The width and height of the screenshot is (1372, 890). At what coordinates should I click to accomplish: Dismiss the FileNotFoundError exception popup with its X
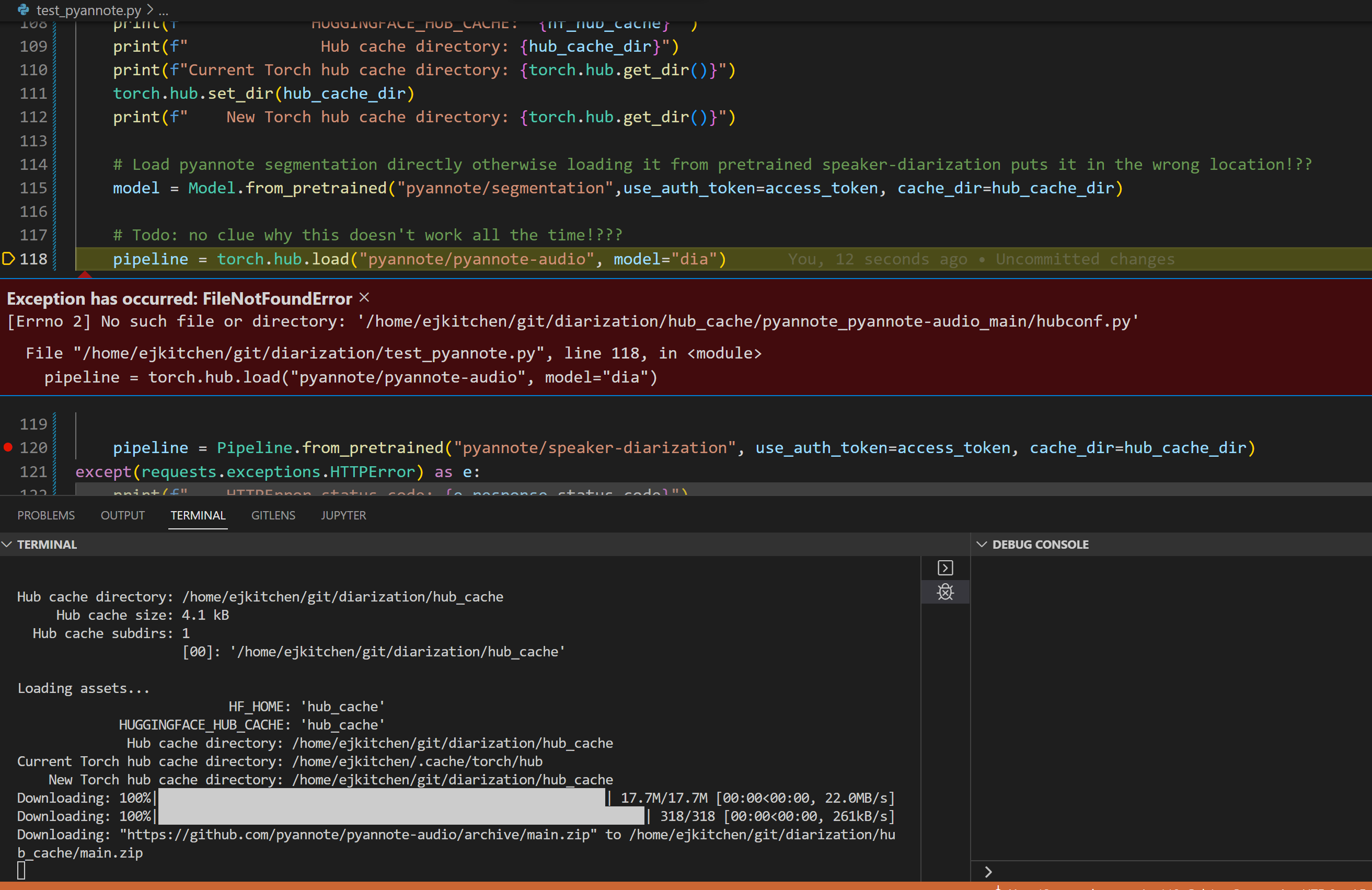[x=364, y=297]
